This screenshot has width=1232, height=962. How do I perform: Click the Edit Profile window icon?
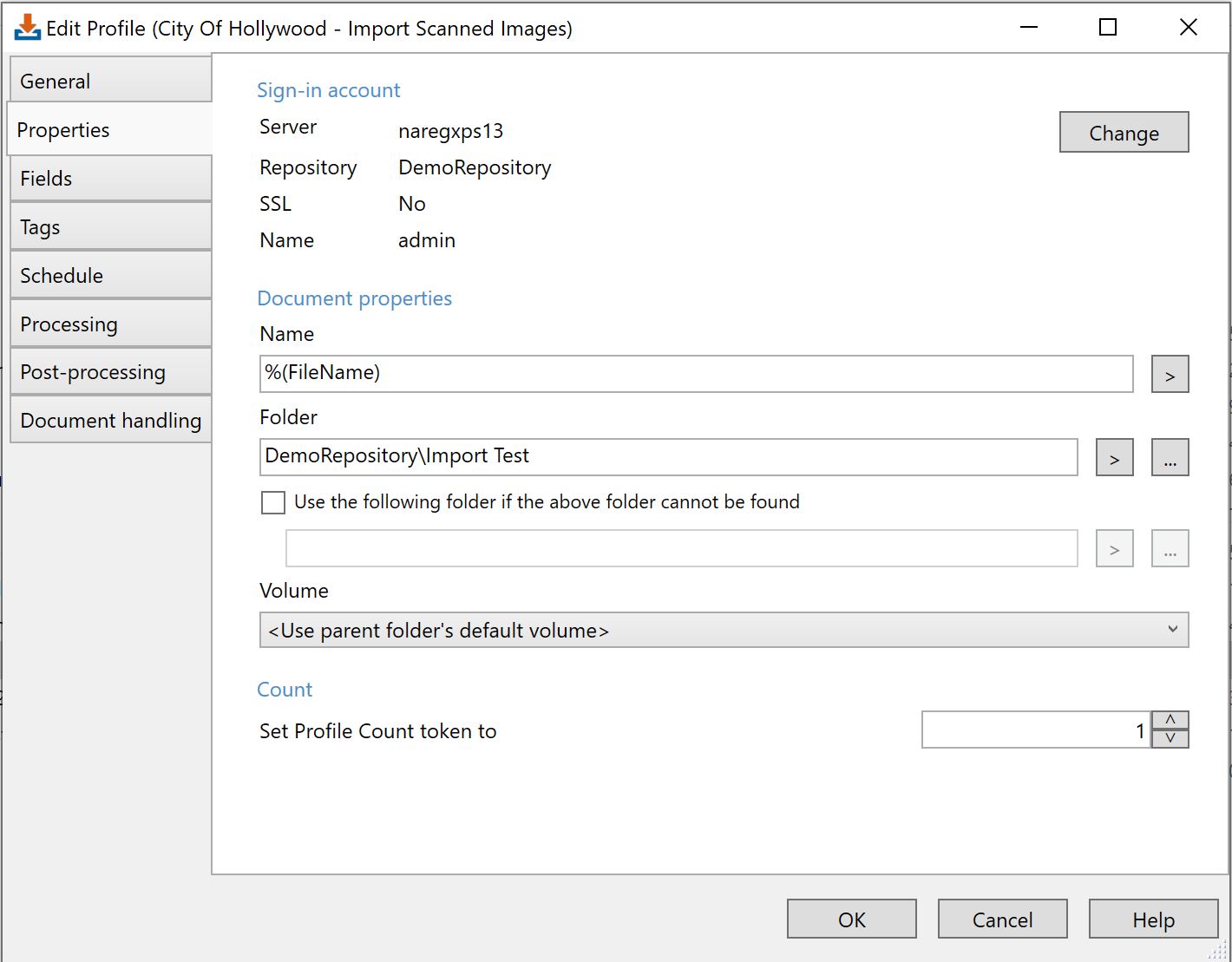coord(27,28)
